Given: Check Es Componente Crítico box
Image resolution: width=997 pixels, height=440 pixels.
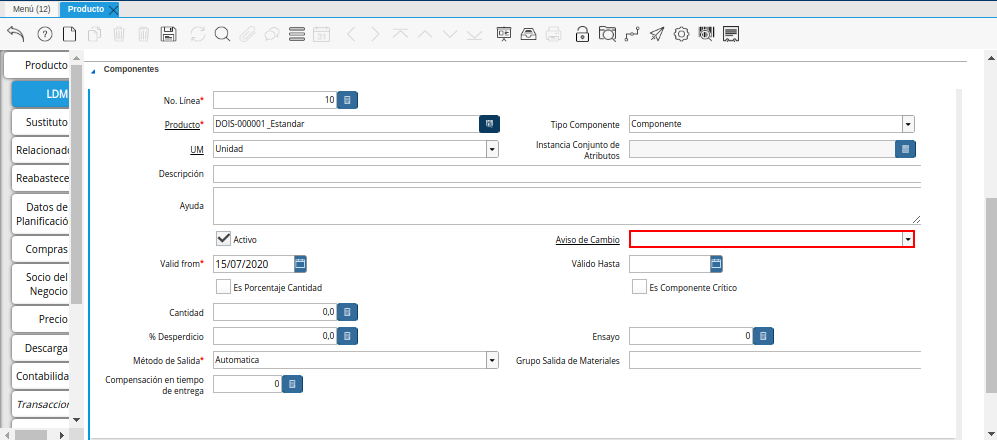Looking at the screenshot, I should point(639,287).
